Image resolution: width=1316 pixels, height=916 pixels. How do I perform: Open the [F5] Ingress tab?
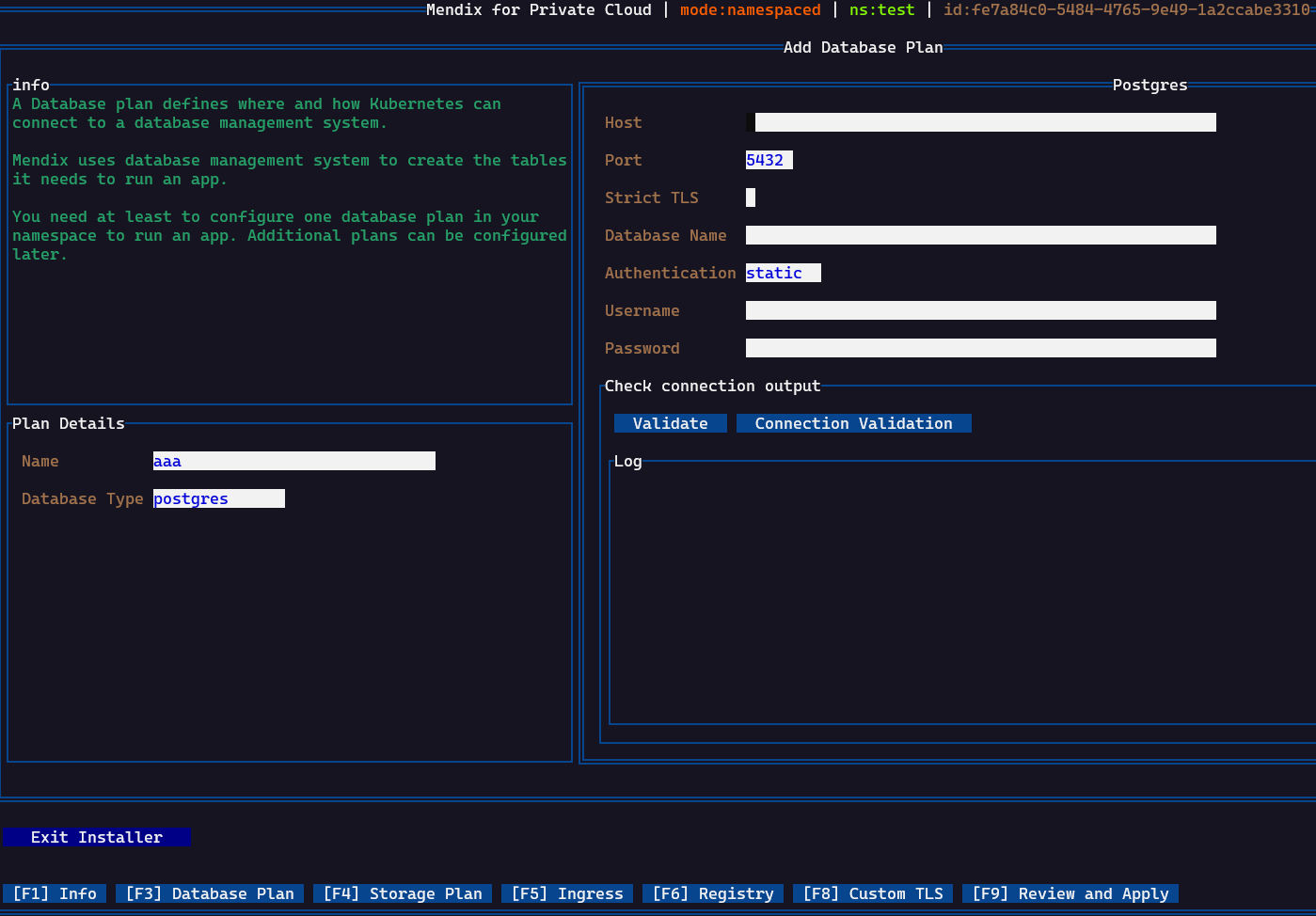click(x=567, y=893)
